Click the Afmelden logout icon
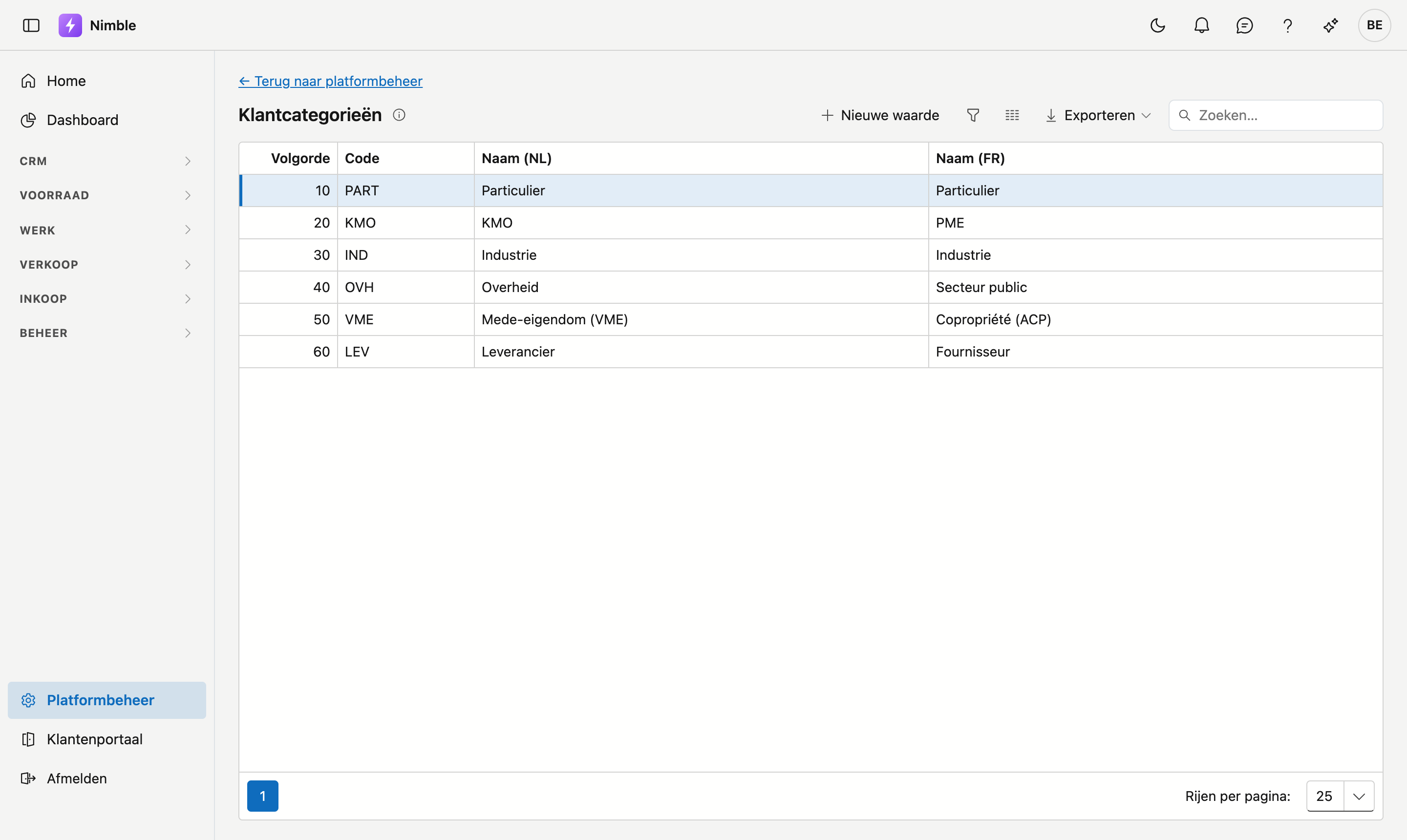 tap(28, 778)
